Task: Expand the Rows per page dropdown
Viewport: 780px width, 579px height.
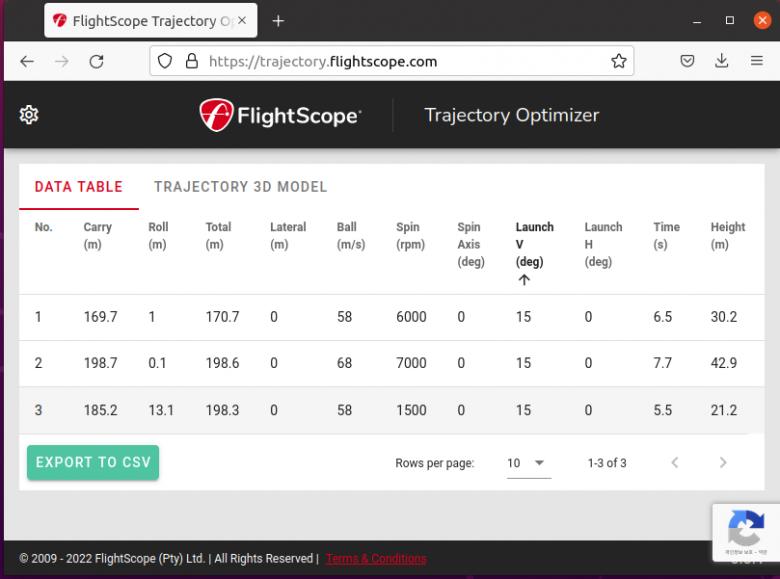Action: pyautogui.click(x=528, y=463)
